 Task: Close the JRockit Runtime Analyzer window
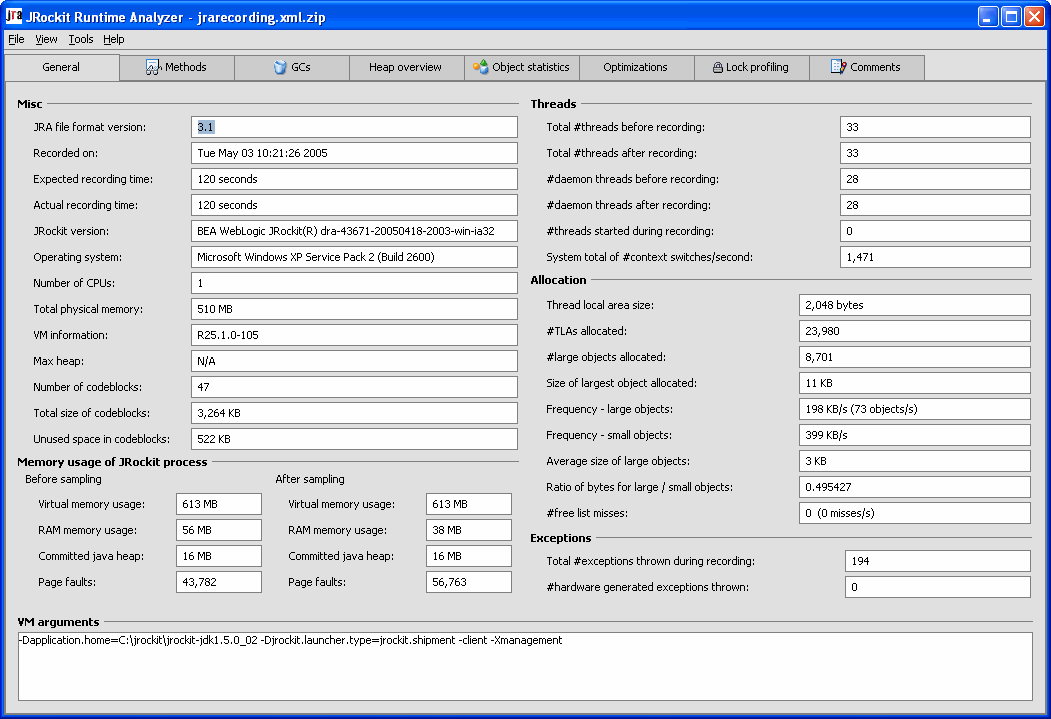pos(1034,17)
